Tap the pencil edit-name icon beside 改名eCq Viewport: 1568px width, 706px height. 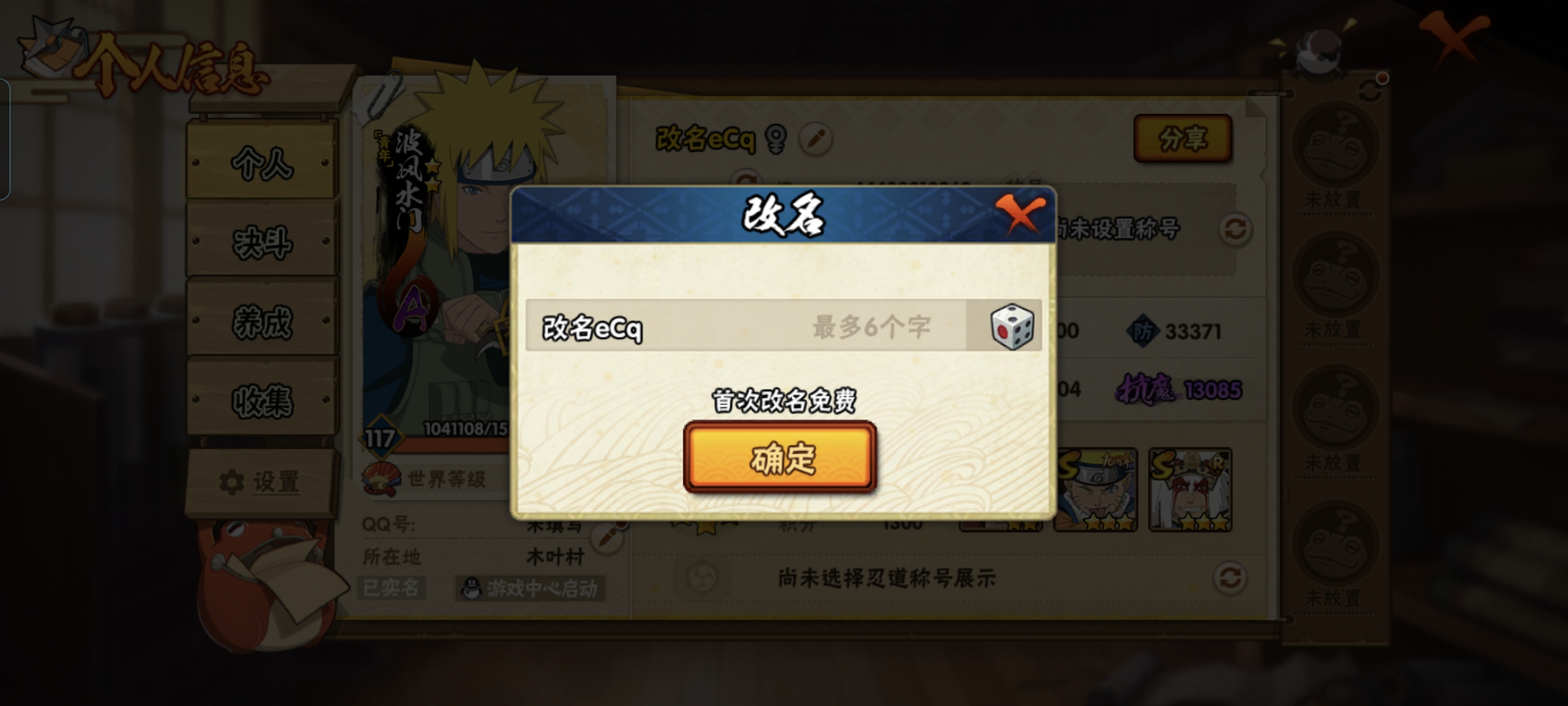tap(816, 139)
